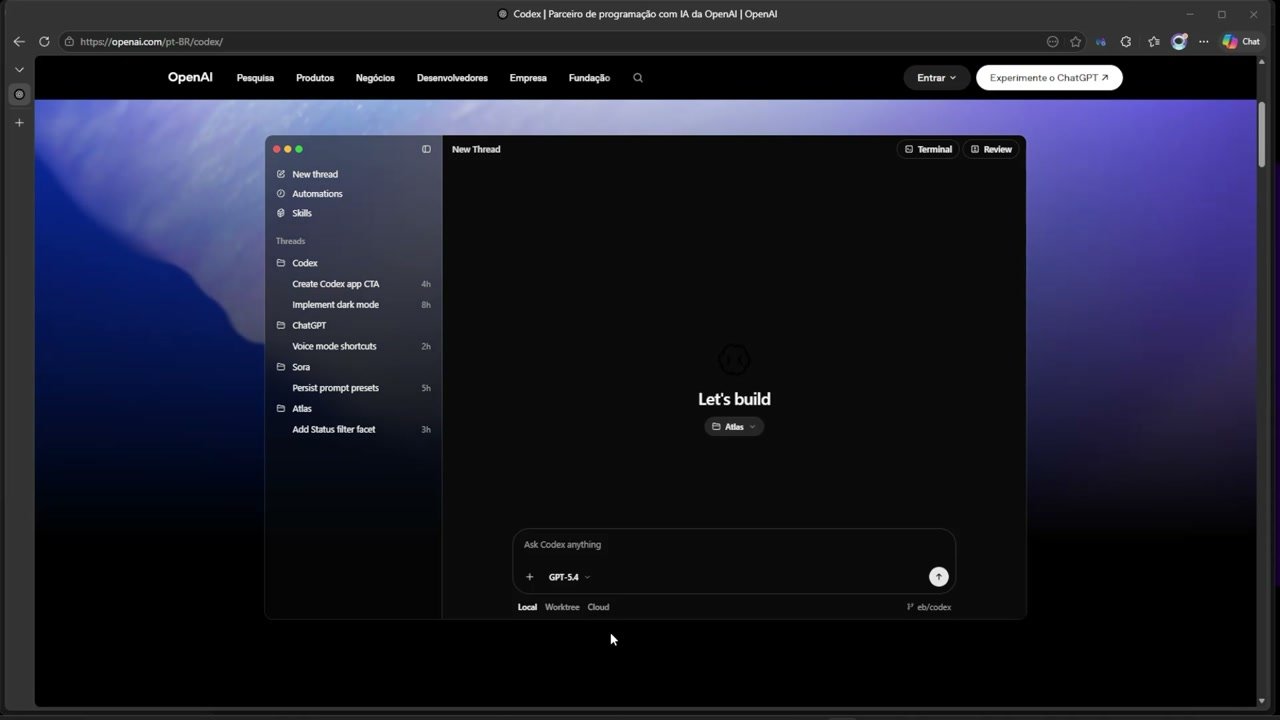Open the Fundação menu
Screen dimensions: 1280x720
589,78
